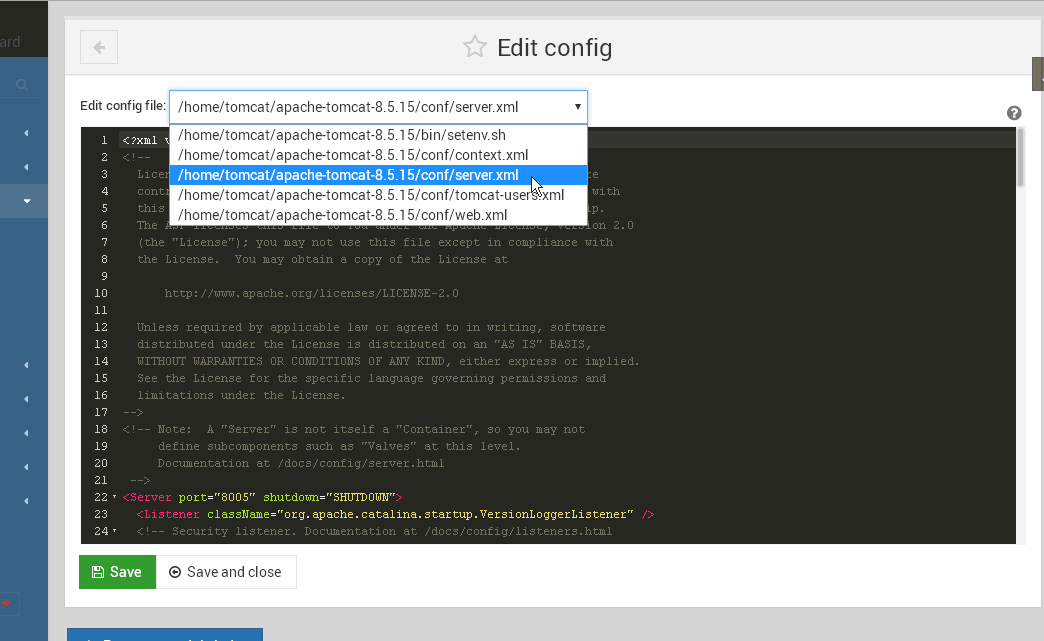The image size is (1044, 641).
Task: Collapse the expanded sidebar menu caret
Action: [27, 200]
